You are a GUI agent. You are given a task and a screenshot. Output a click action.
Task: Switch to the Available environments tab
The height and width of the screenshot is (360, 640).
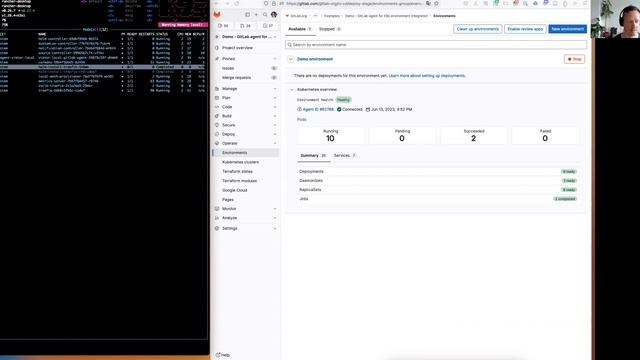(300, 29)
